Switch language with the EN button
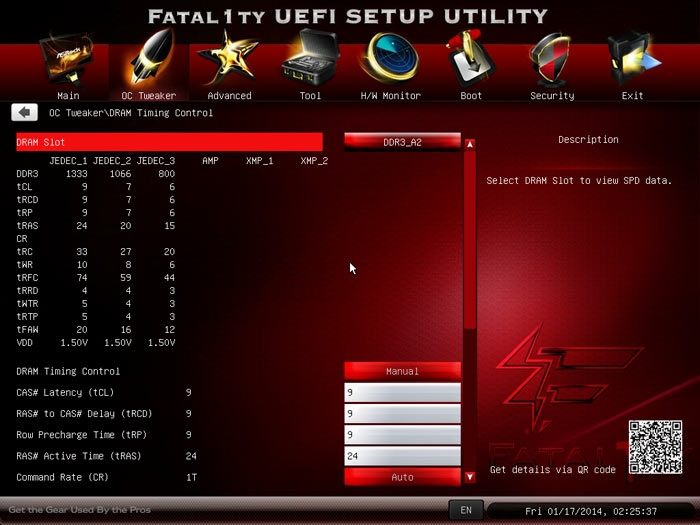Screen dimensions: 700x525 (466, 510)
